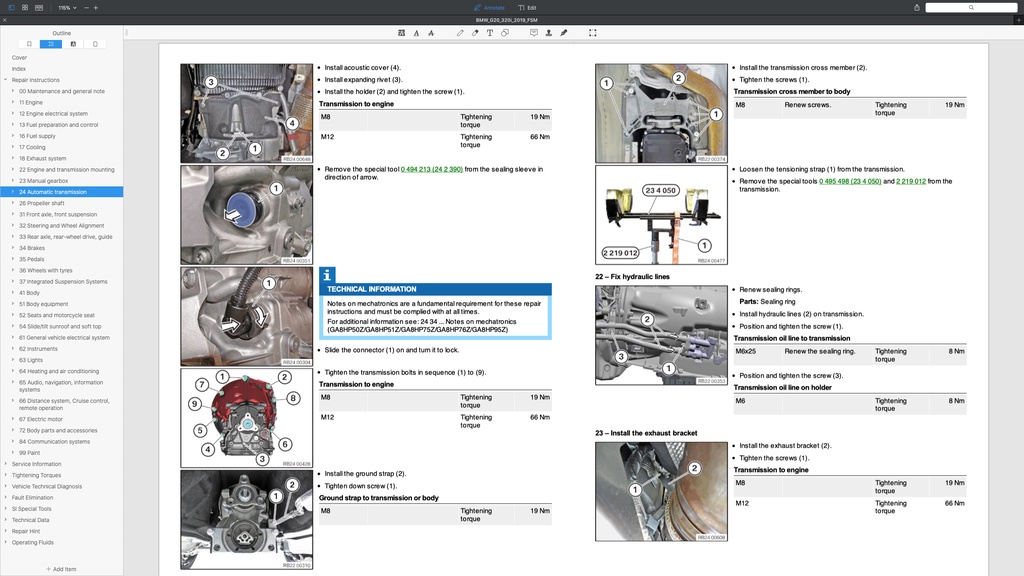Open the 115% zoom level dropdown
Image resolution: width=1024 pixels, height=576 pixels.
click(x=66, y=7)
